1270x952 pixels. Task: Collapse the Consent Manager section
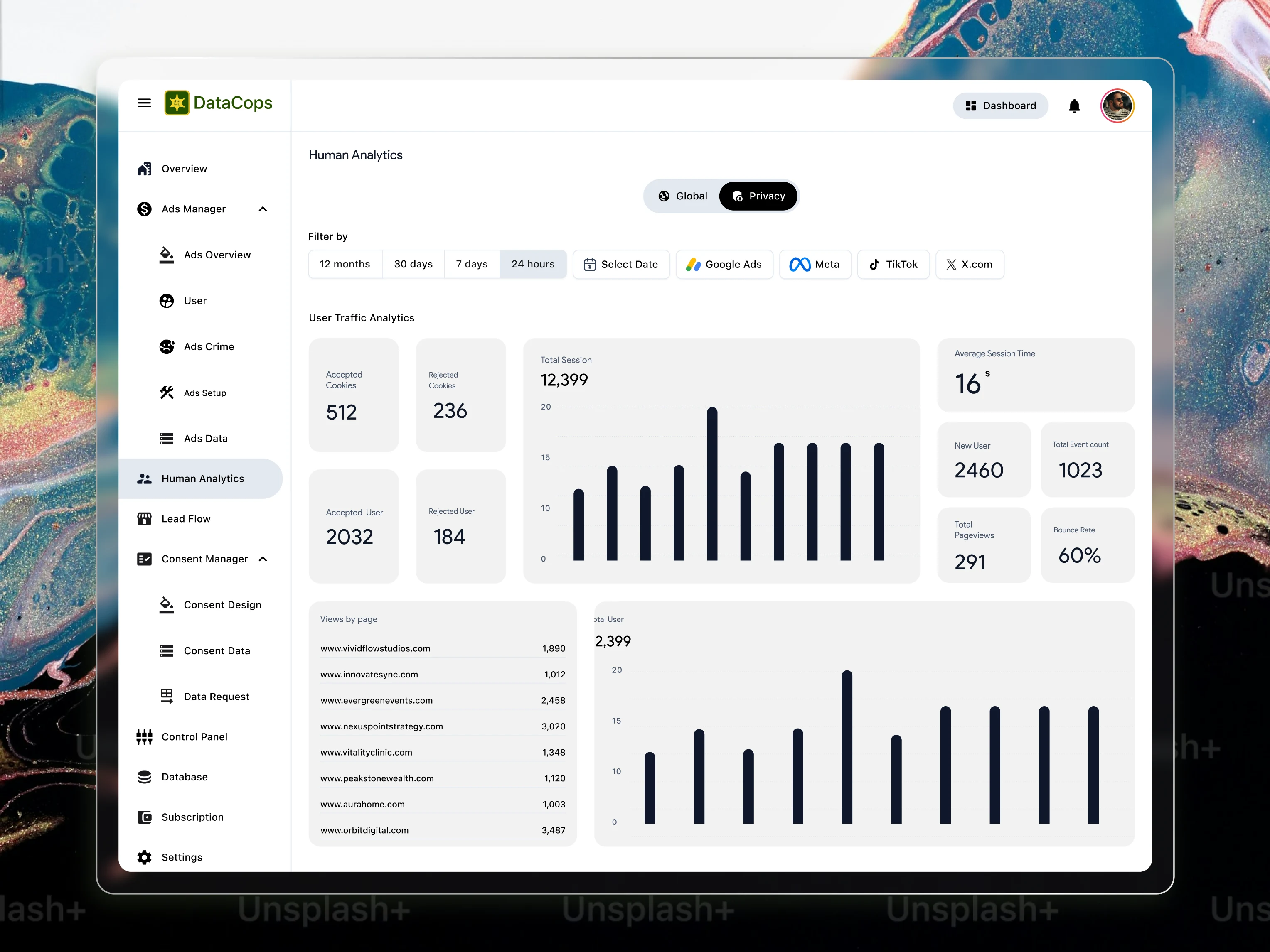[x=263, y=559]
